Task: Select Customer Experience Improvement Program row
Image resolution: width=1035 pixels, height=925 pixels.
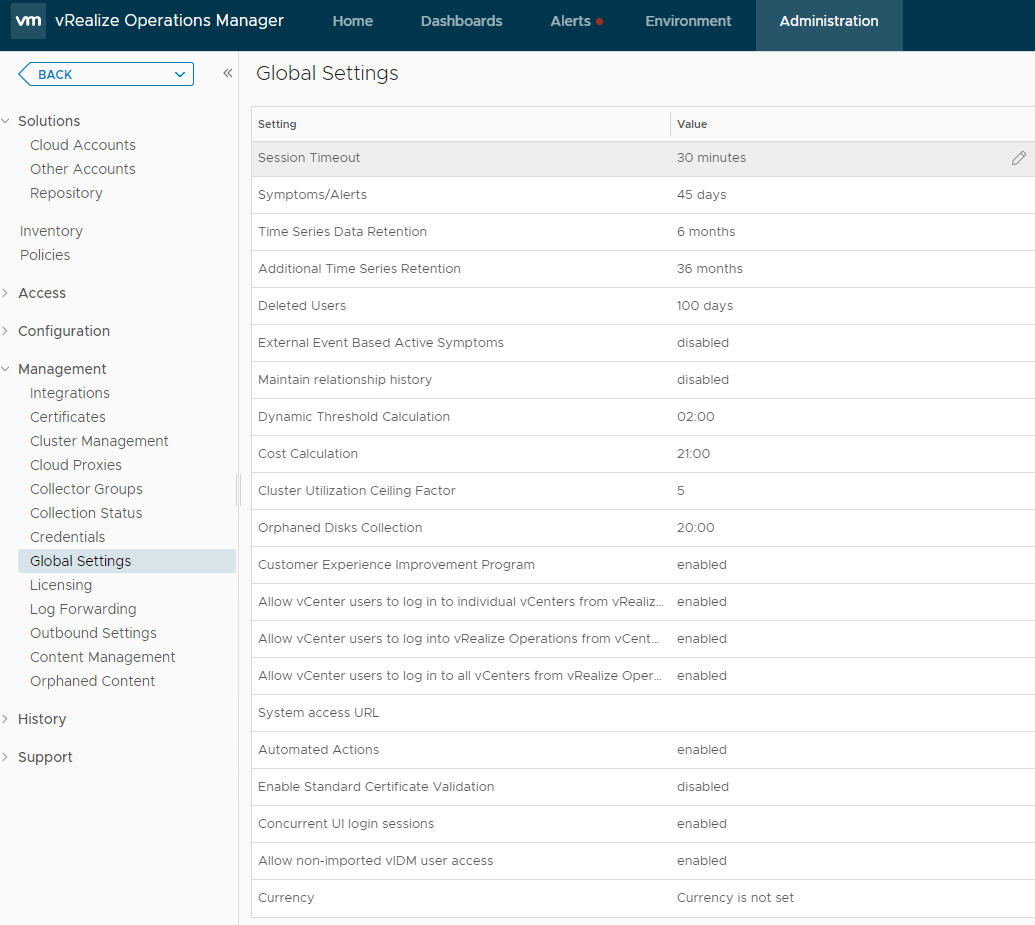Action: pyautogui.click(x=643, y=565)
